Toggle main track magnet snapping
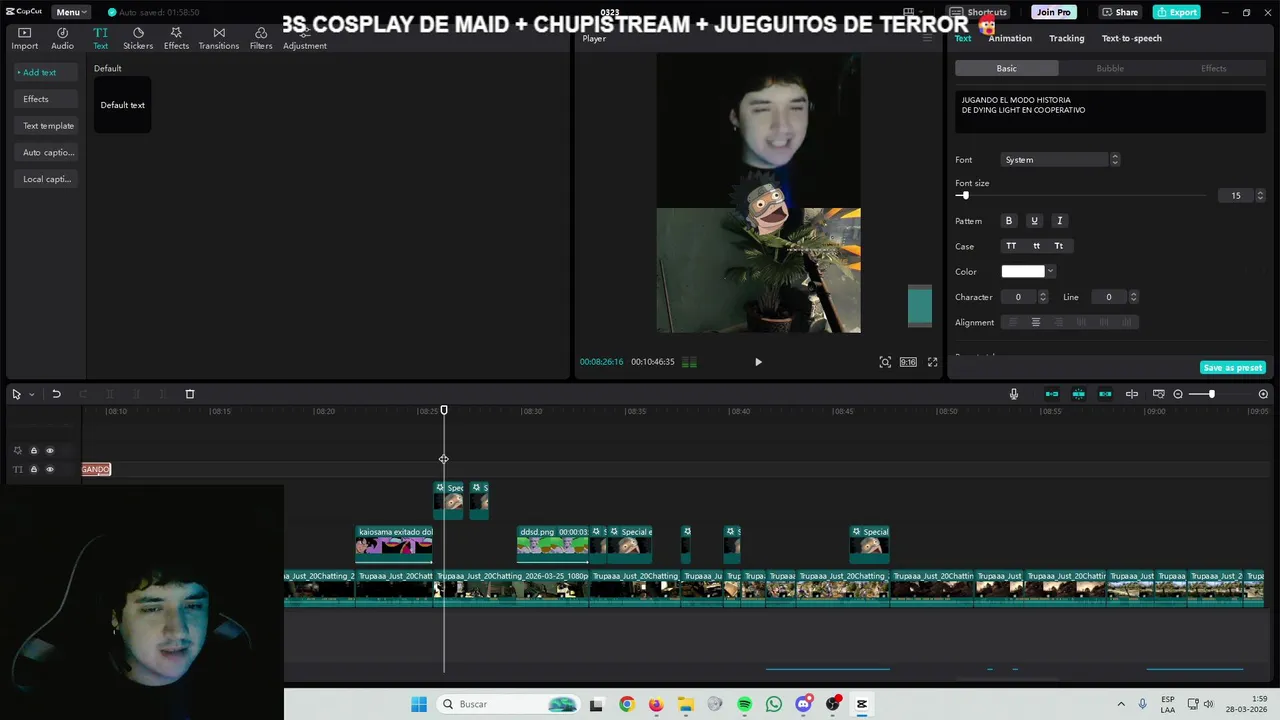 [1052, 394]
